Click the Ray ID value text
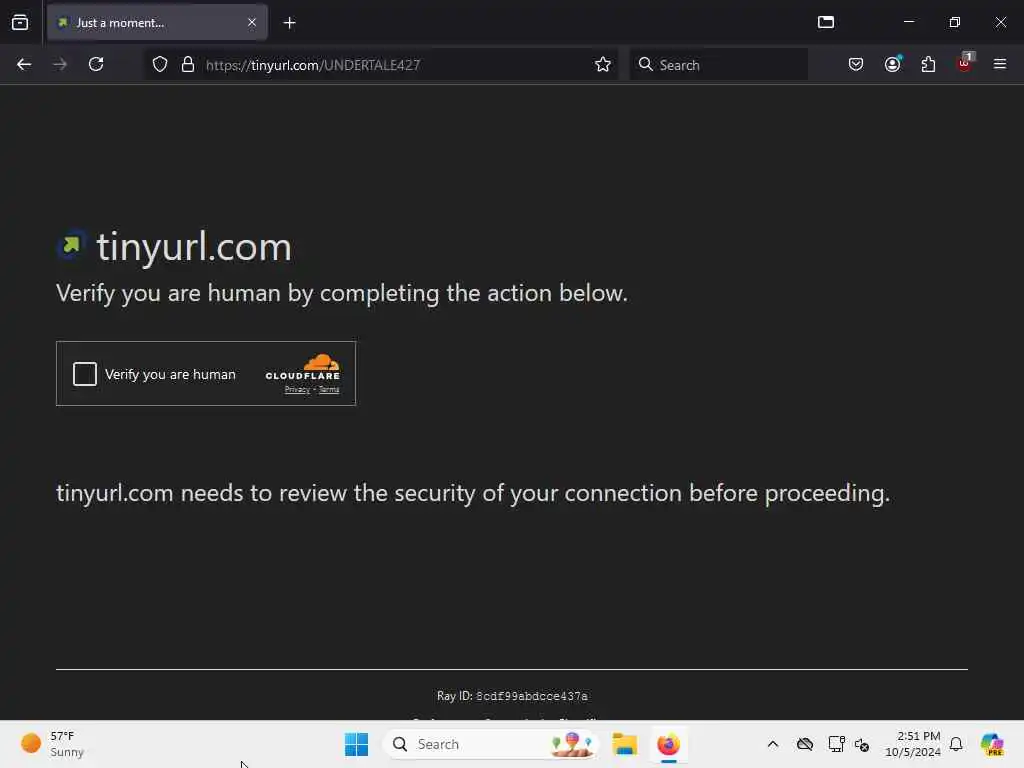Screen dimensions: 1024x768 click(532, 696)
